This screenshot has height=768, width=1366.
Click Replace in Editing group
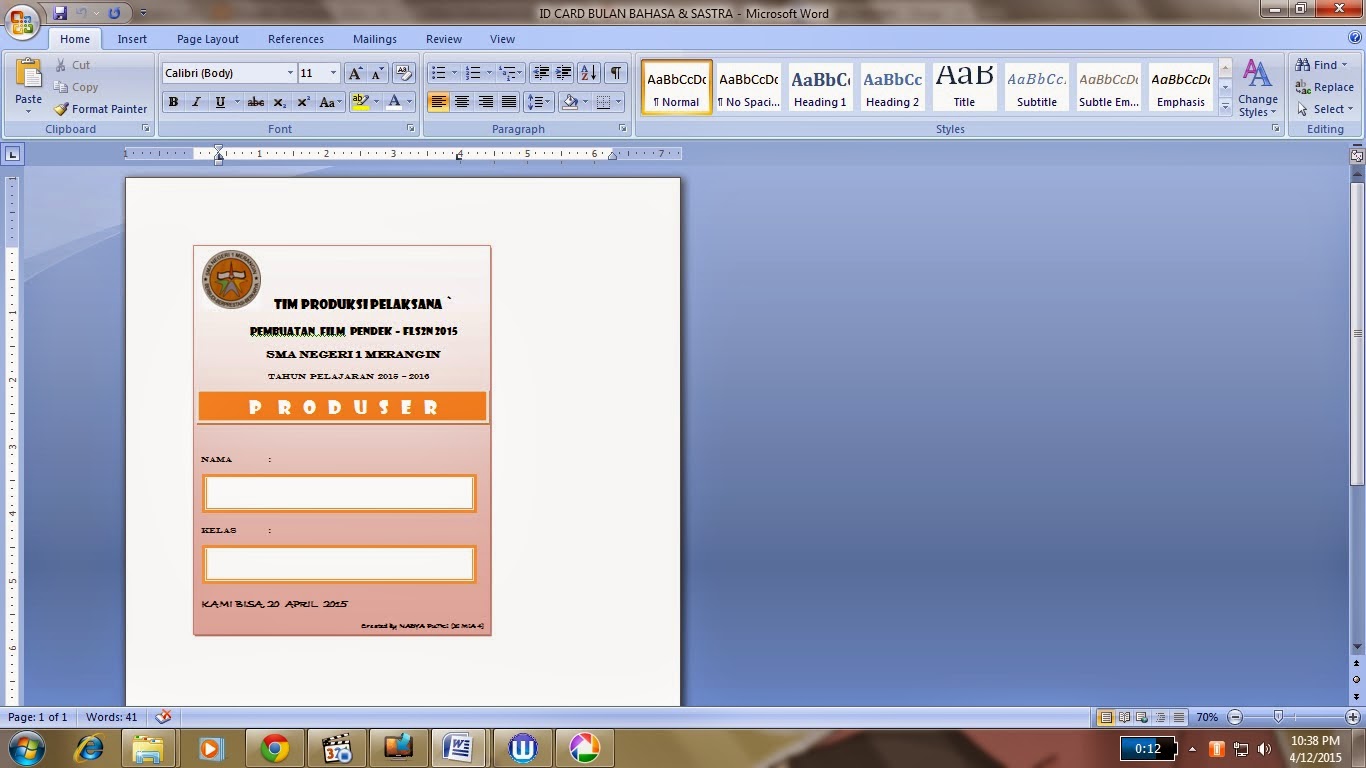[1324, 87]
